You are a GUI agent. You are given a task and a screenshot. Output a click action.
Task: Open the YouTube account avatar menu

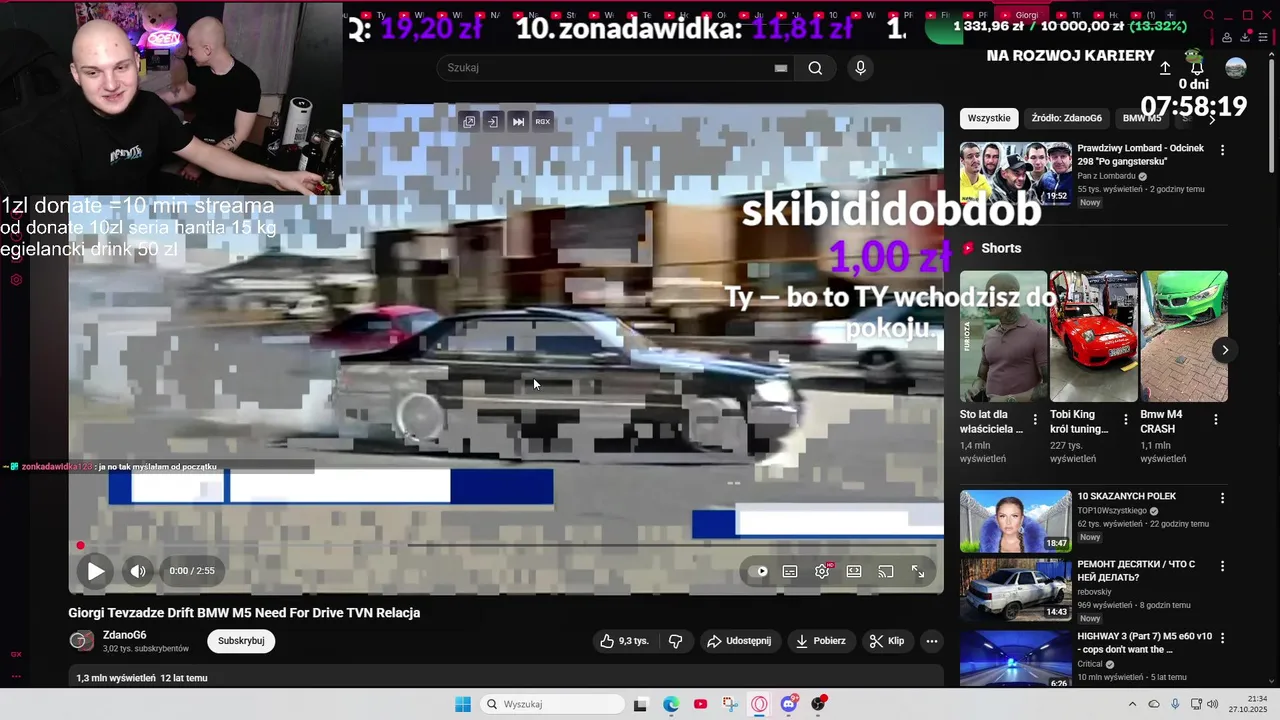click(x=1236, y=68)
